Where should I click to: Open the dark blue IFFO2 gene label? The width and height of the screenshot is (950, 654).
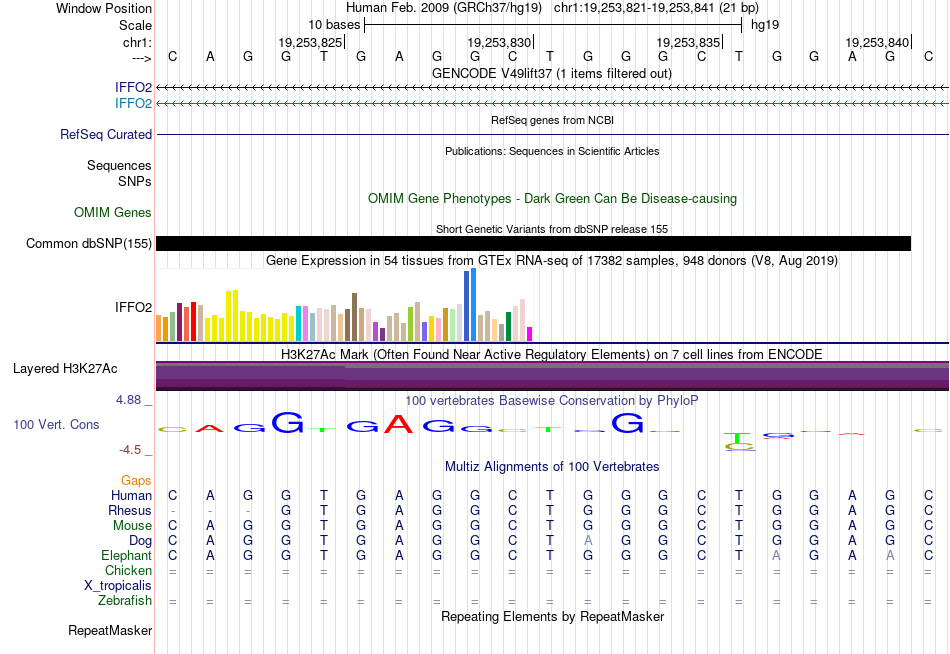tap(133, 87)
